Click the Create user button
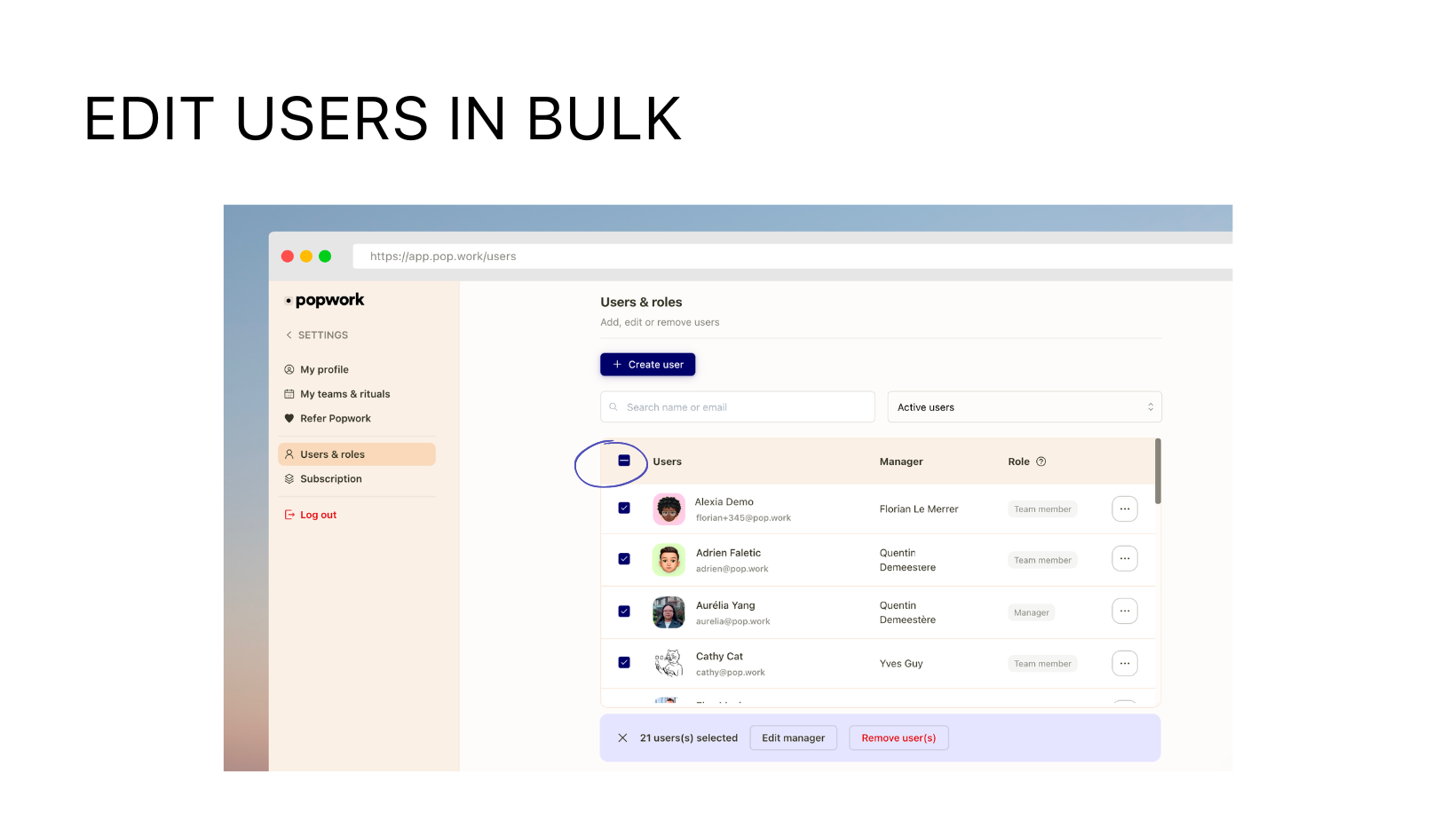The image size is (1456, 820). coord(647,364)
